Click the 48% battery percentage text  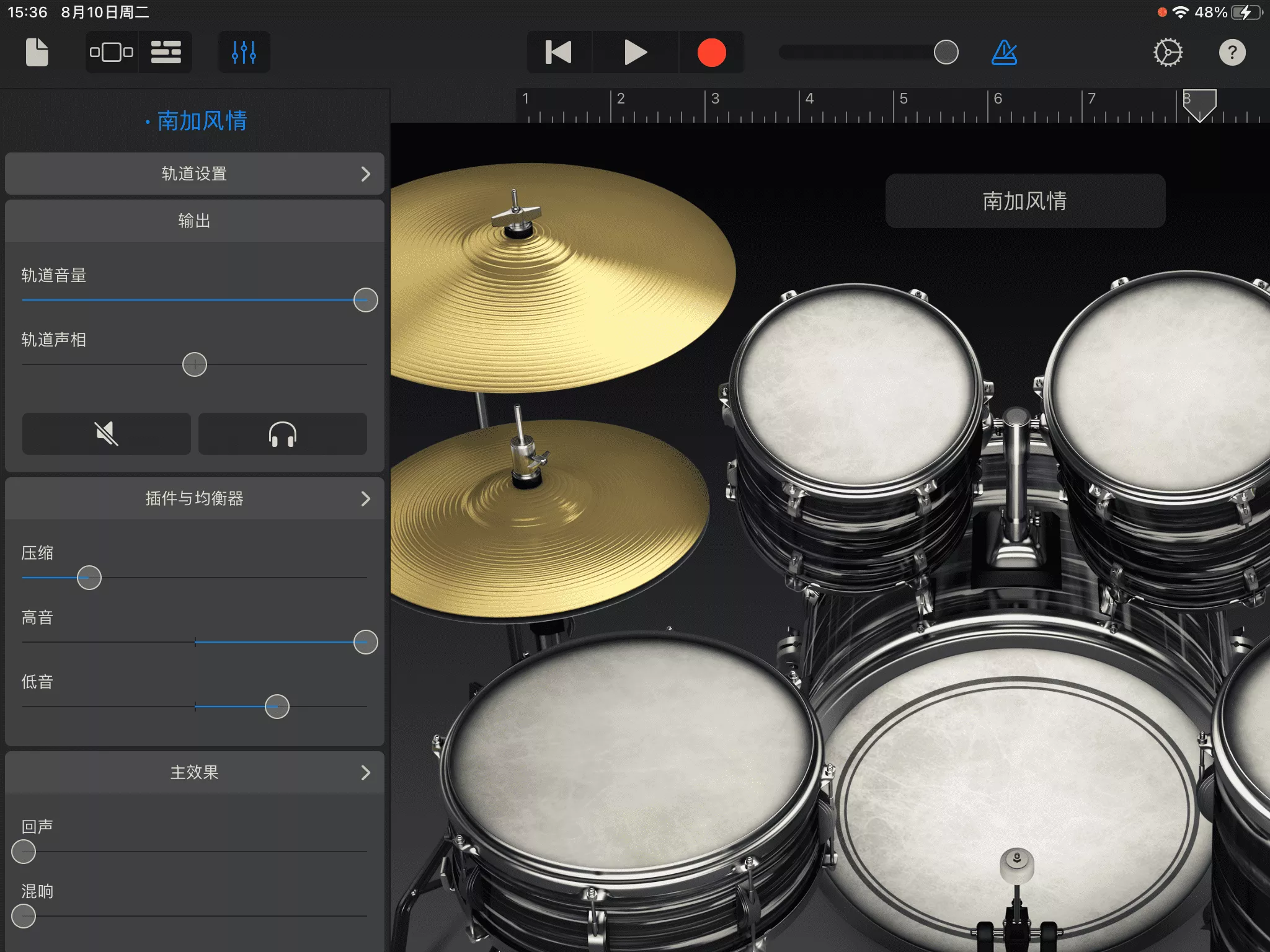tap(1211, 12)
